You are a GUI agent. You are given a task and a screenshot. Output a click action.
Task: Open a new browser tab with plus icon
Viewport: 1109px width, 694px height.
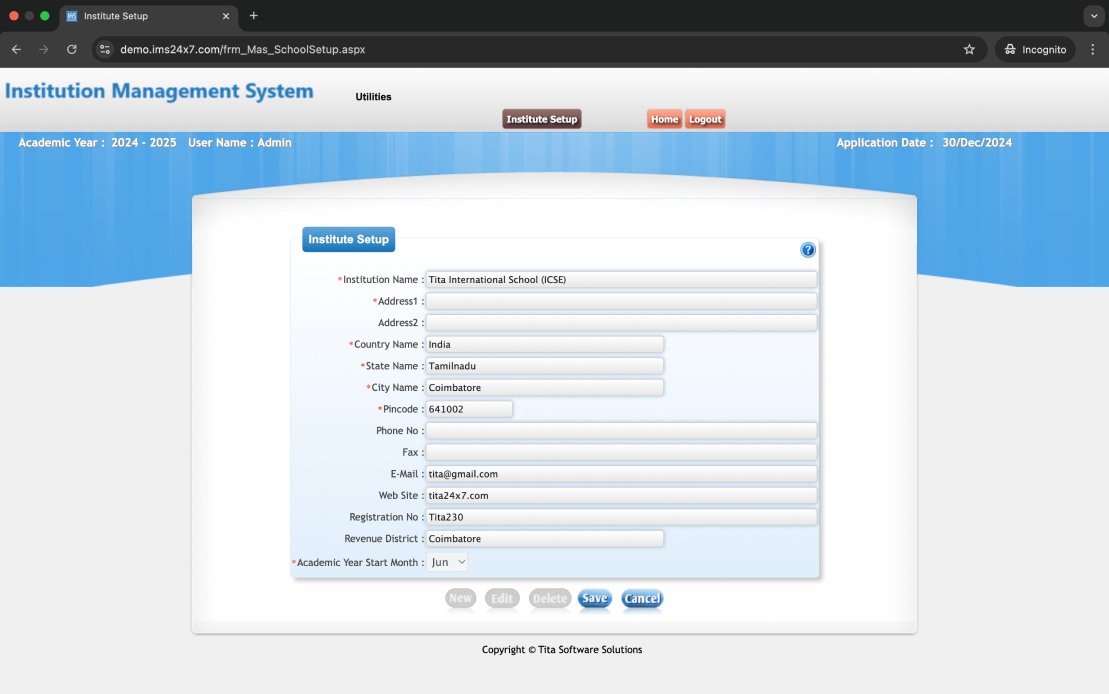[x=254, y=16]
